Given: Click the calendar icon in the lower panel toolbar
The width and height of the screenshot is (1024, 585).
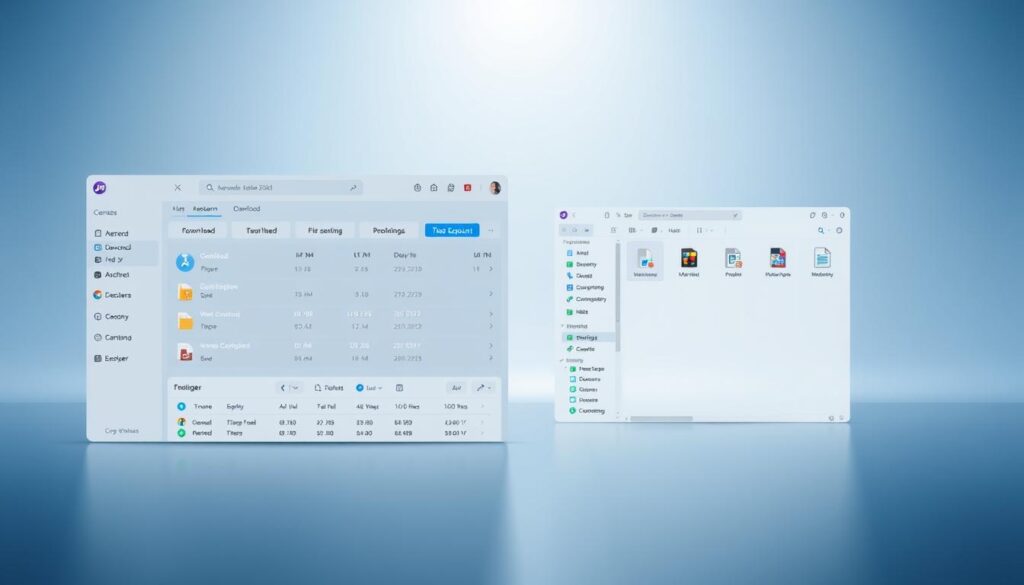Looking at the screenshot, I should [x=399, y=387].
